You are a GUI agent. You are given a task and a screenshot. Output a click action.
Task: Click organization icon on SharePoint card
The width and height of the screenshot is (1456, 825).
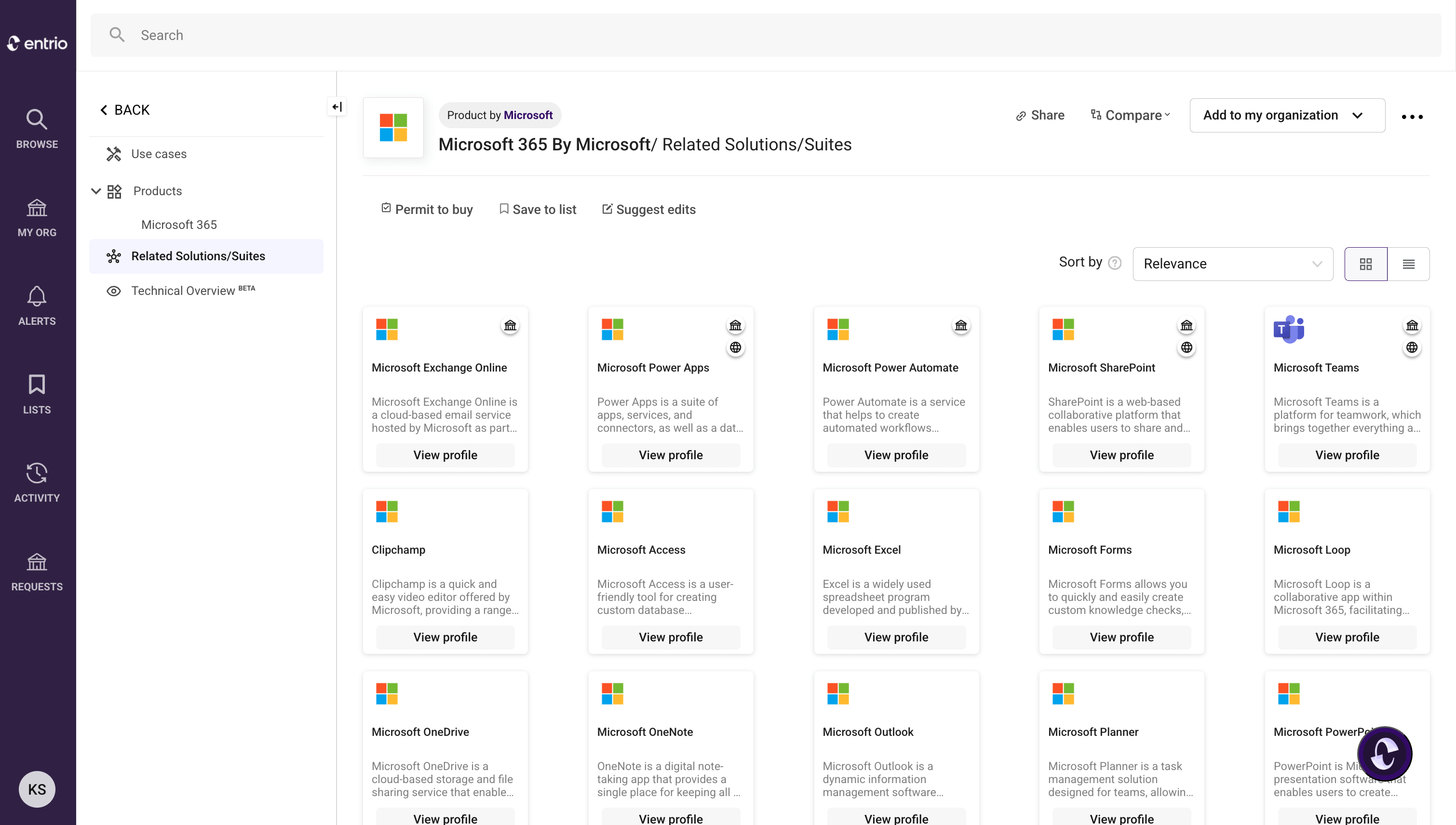pyautogui.click(x=1186, y=325)
